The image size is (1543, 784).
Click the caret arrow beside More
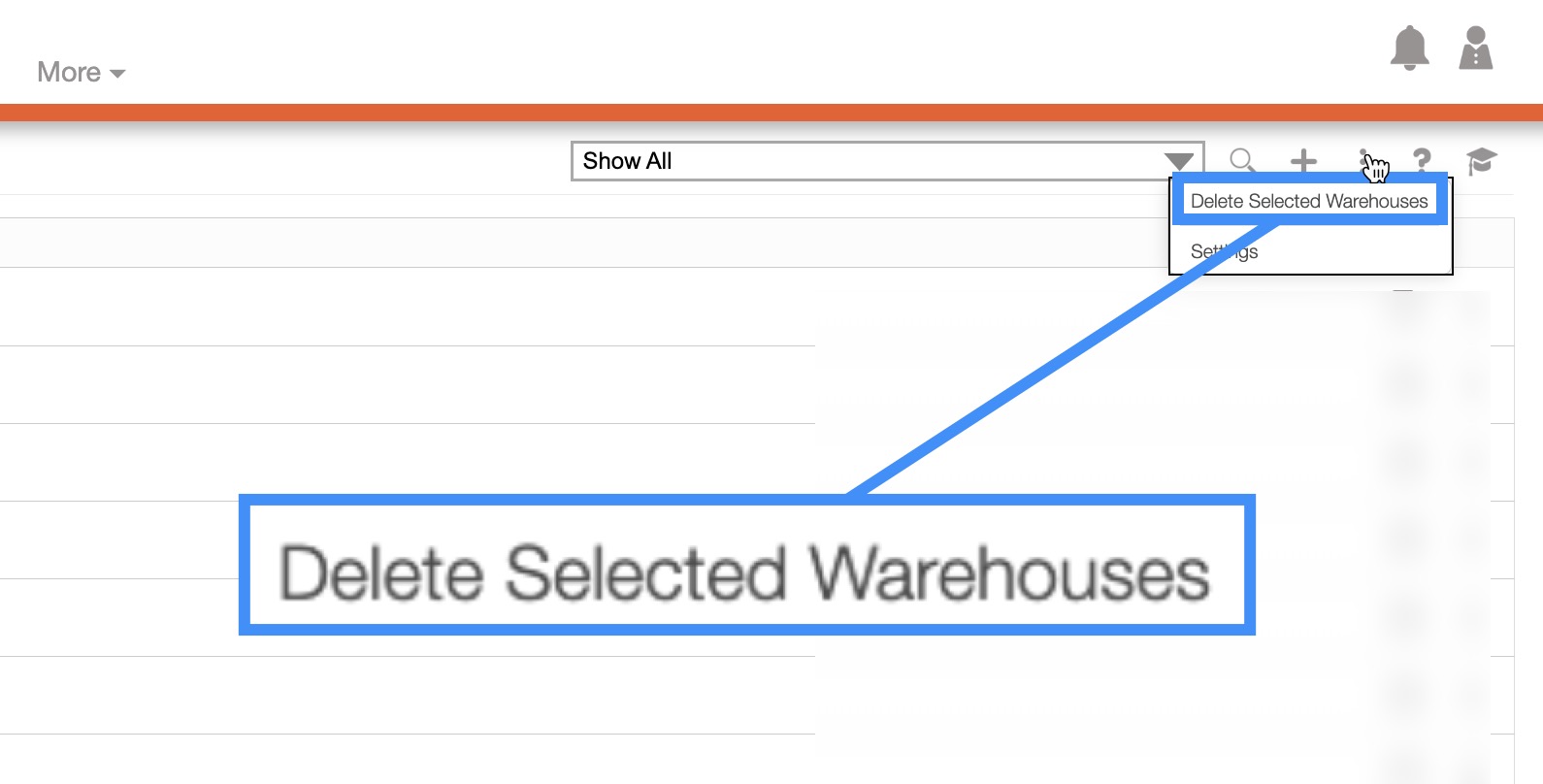point(117,74)
